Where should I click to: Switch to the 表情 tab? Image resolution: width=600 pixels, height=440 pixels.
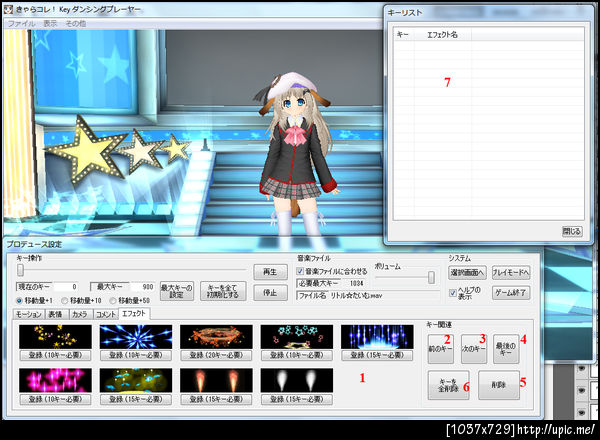tap(55, 314)
